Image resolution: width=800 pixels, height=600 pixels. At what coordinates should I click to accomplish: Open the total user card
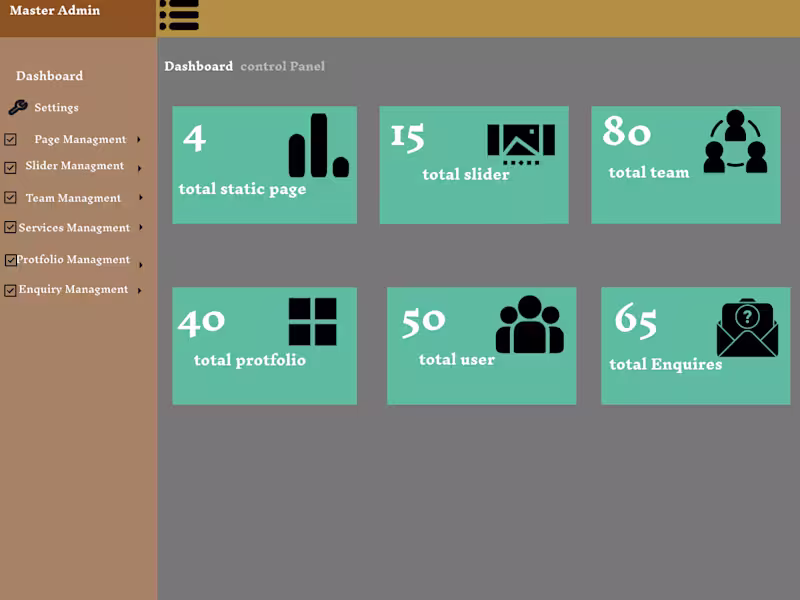(482, 346)
